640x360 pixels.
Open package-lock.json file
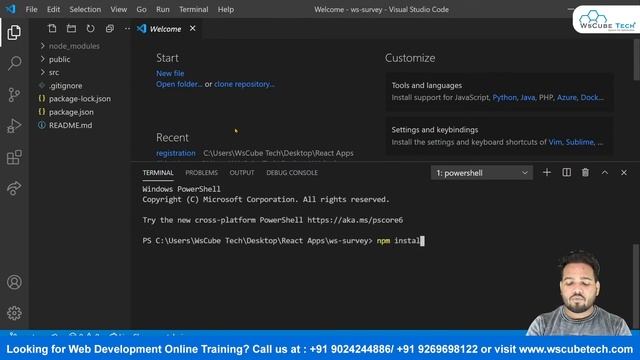pyautogui.click(x=80, y=99)
